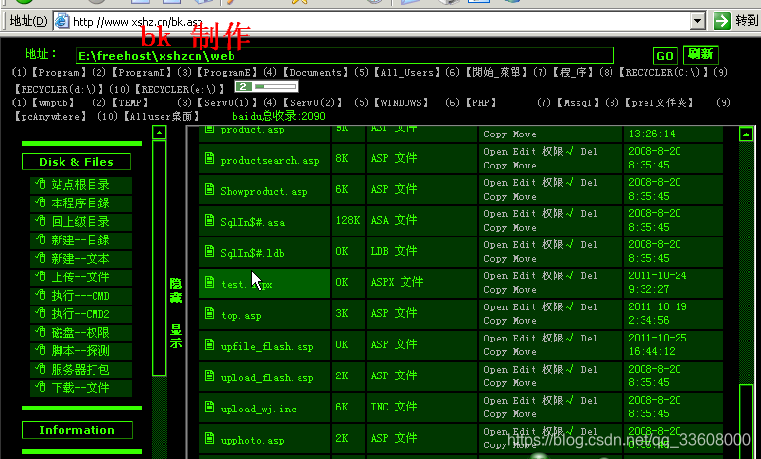Click the browser address bar page icon
The height and width of the screenshot is (459, 761).
(x=62, y=21)
